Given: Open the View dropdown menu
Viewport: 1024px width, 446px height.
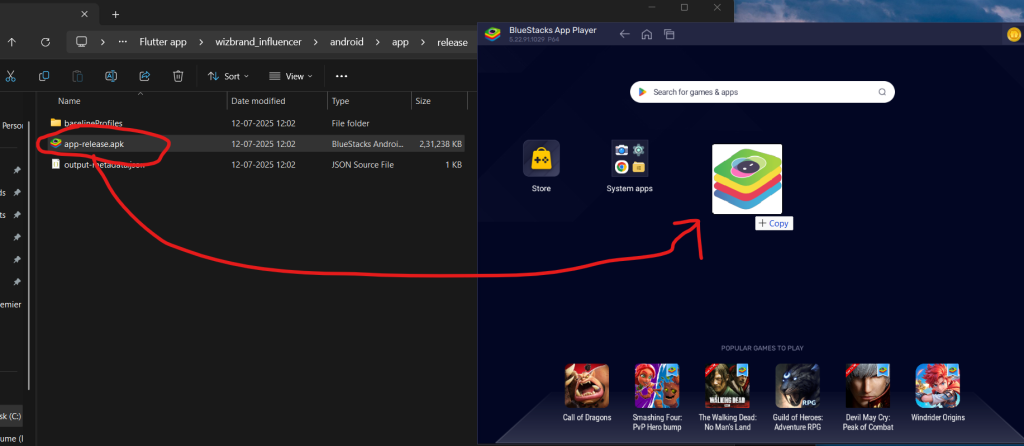Looking at the screenshot, I should pyautogui.click(x=291, y=76).
